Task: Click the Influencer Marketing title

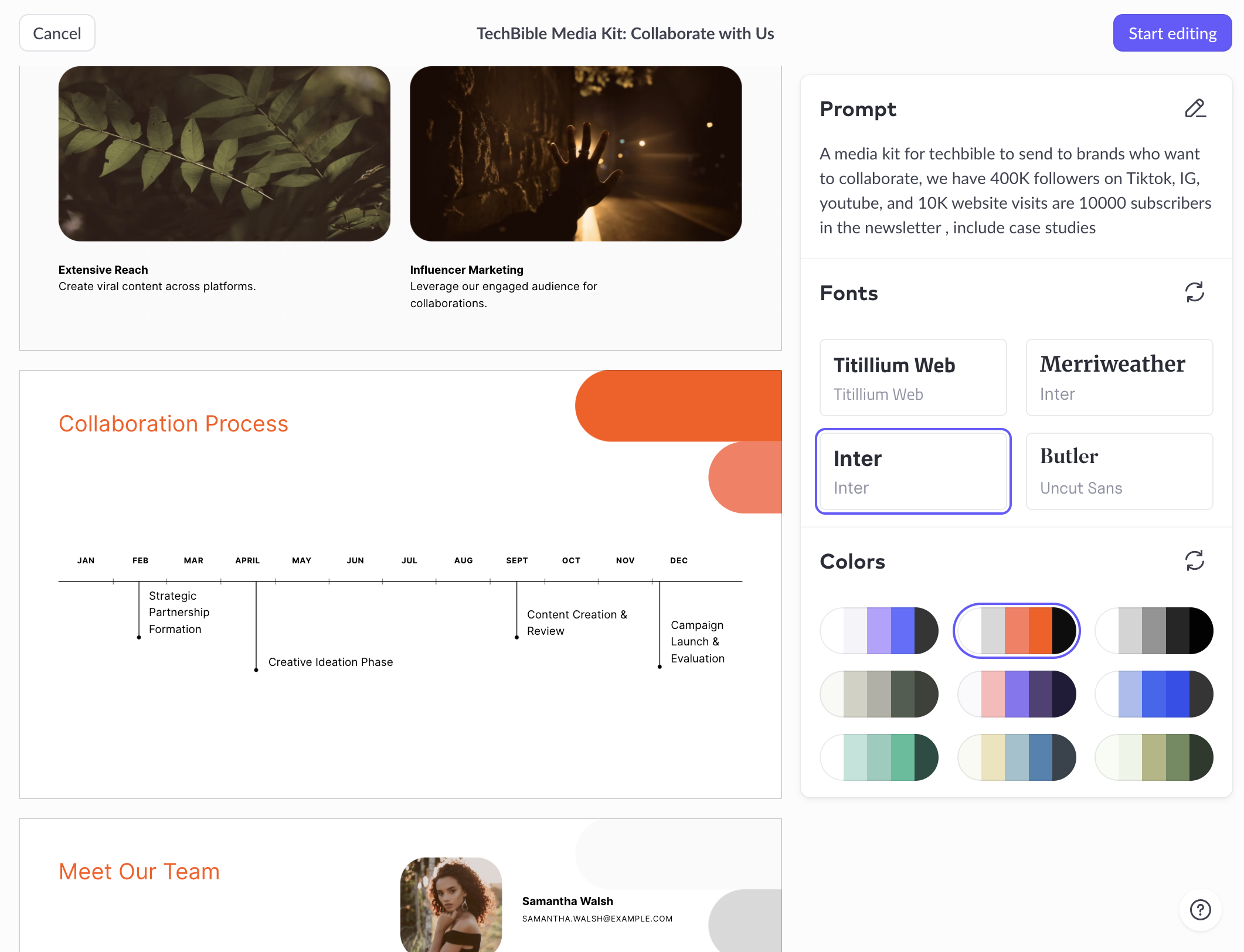Action: pyautogui.click(x=467, y=270)
